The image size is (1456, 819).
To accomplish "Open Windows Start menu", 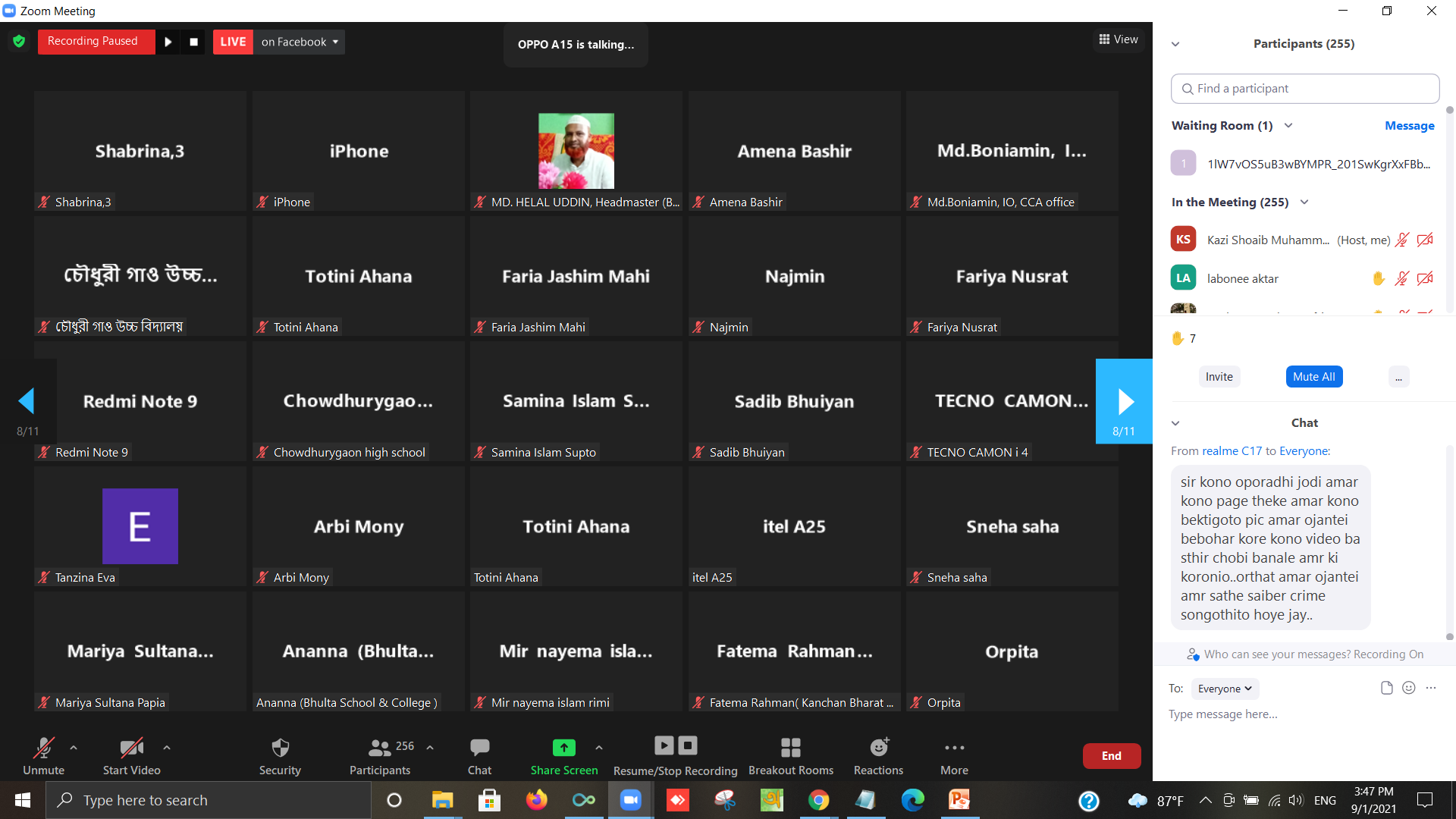I will (23, 800).
